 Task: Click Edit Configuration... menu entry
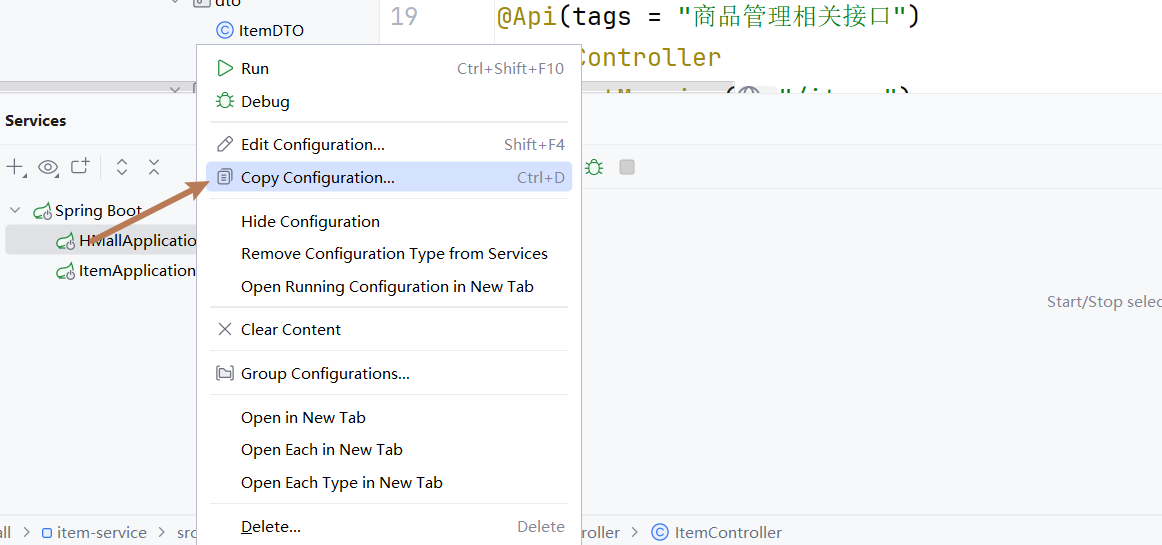coord(312,145)
